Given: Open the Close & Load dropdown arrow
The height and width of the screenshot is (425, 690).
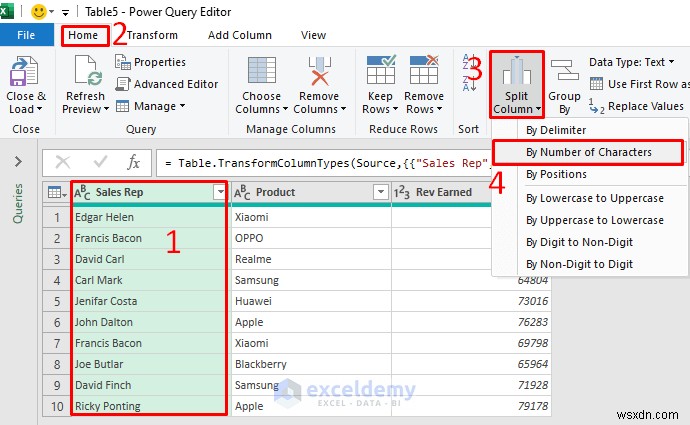Looking at the screenshot, I should click(40, 109).
